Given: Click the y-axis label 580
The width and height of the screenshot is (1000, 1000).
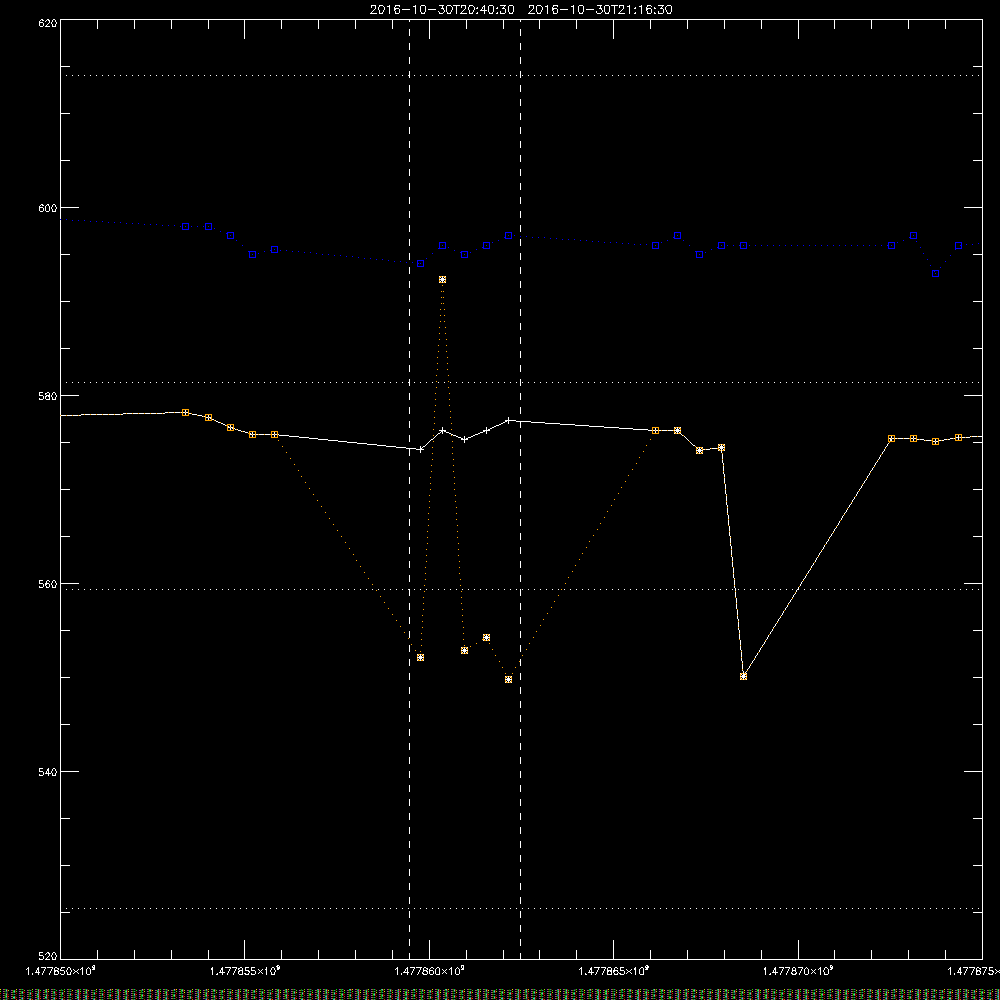Looking at the screenshot, I should pyautogui.click(x=48, y=395).
